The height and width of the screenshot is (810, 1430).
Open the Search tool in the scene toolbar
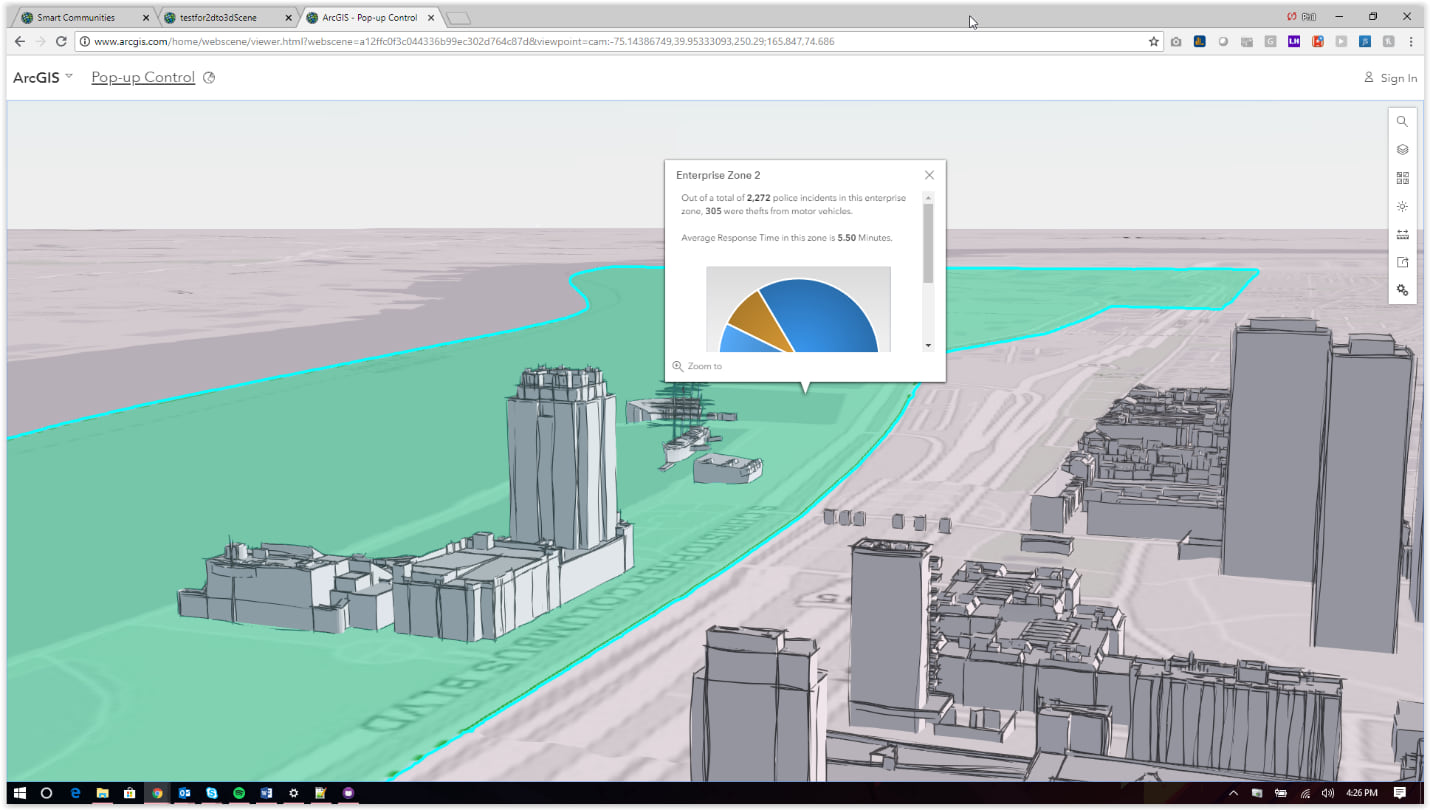click(1402, 122)
